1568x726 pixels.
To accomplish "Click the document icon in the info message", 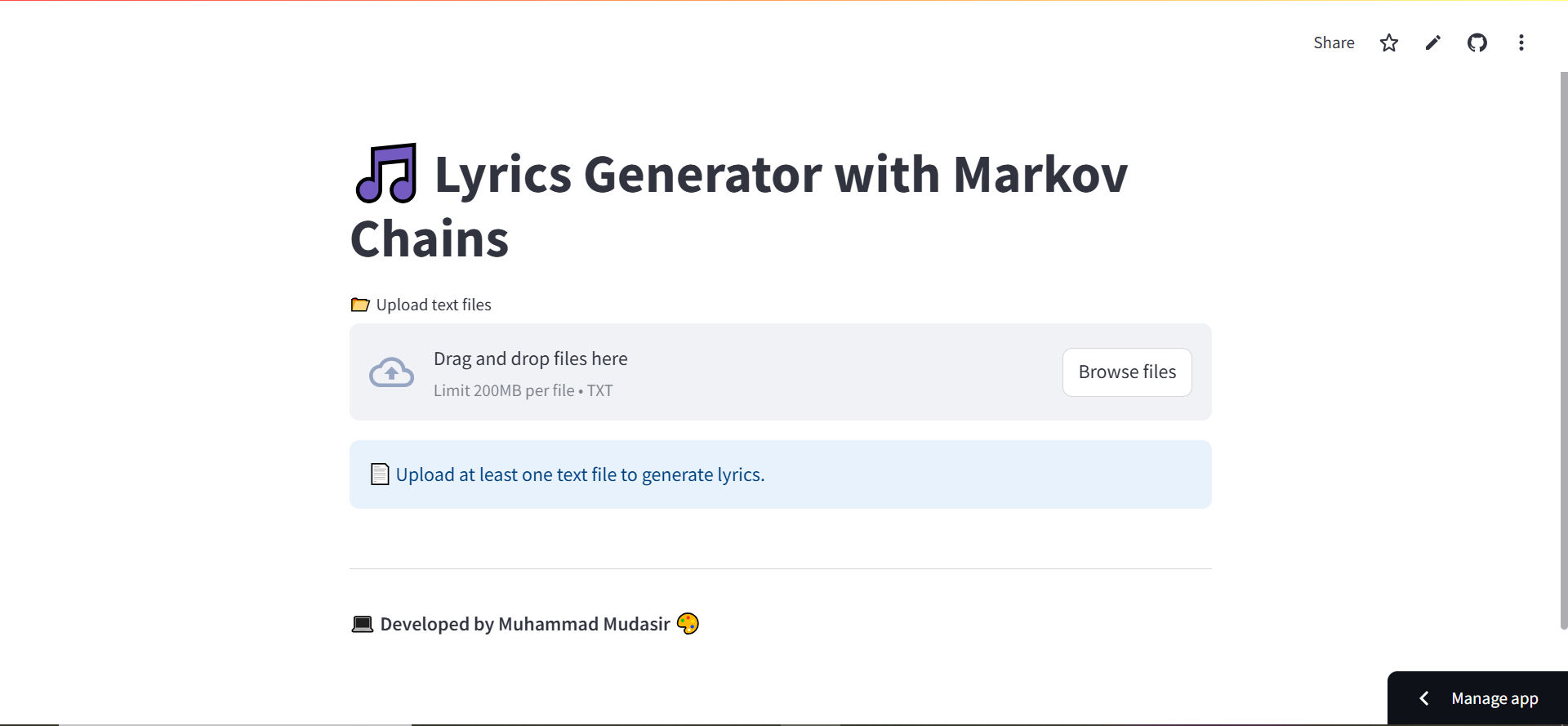I will click(x=379, y=474).
